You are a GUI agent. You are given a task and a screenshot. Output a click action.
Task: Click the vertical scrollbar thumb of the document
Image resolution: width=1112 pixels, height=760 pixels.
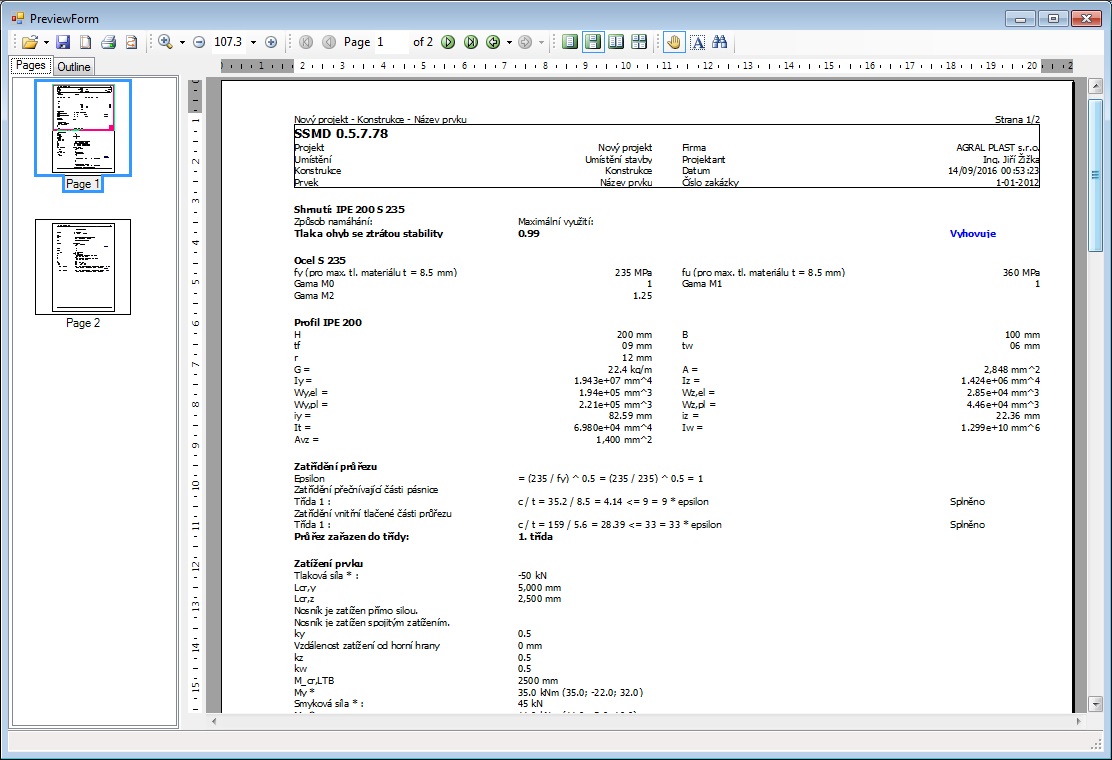1097,175
